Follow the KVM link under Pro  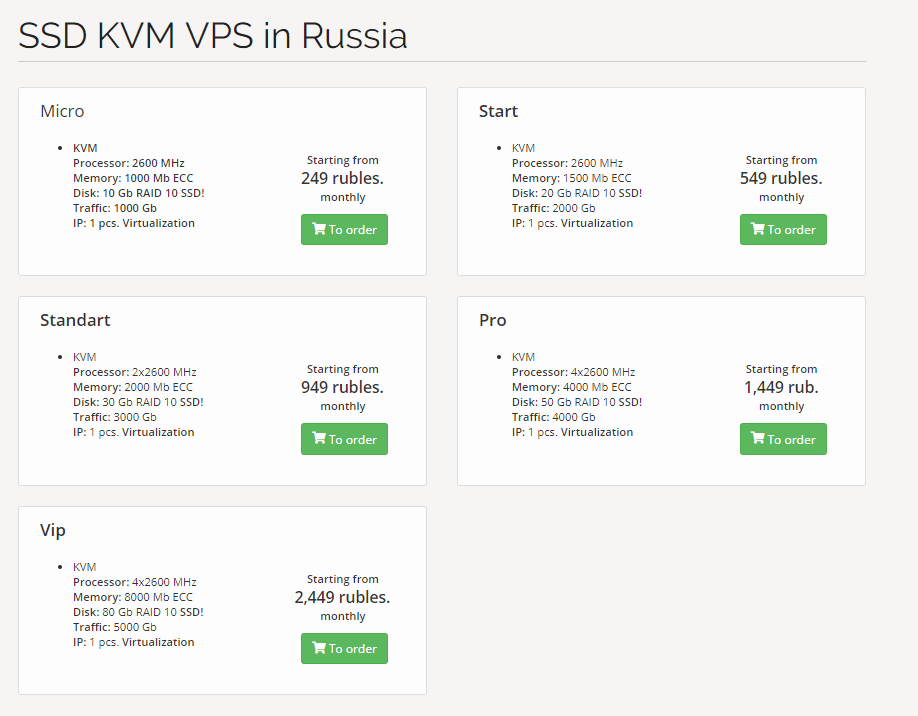[x=524, y=357]
